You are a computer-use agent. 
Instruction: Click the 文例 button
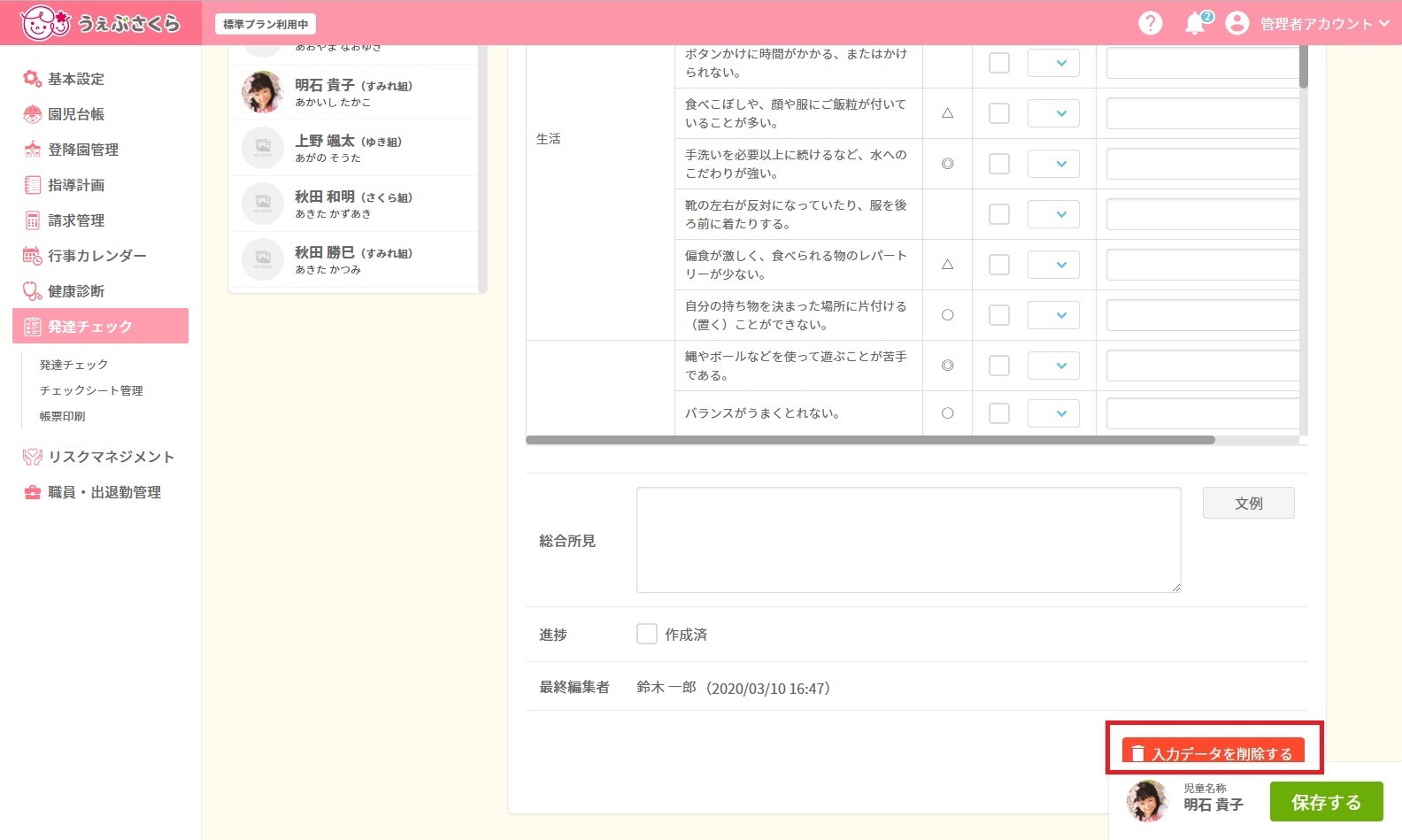point(1248,503)
